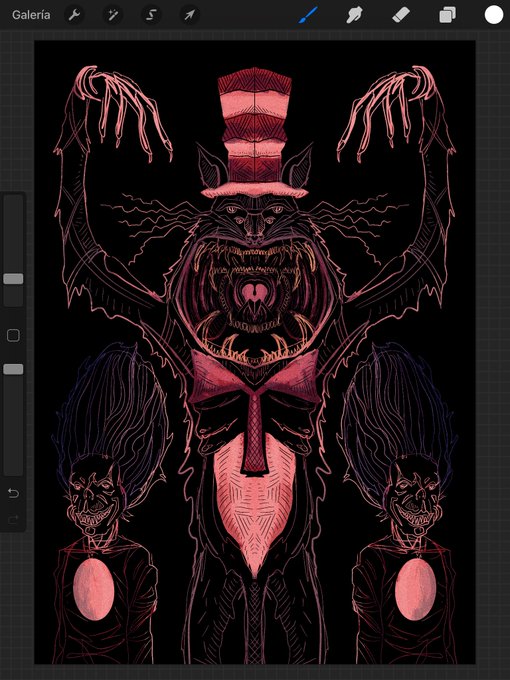510x680 pixels.
Task: Open the Actions wrench menu
Action: pos(74,16)
